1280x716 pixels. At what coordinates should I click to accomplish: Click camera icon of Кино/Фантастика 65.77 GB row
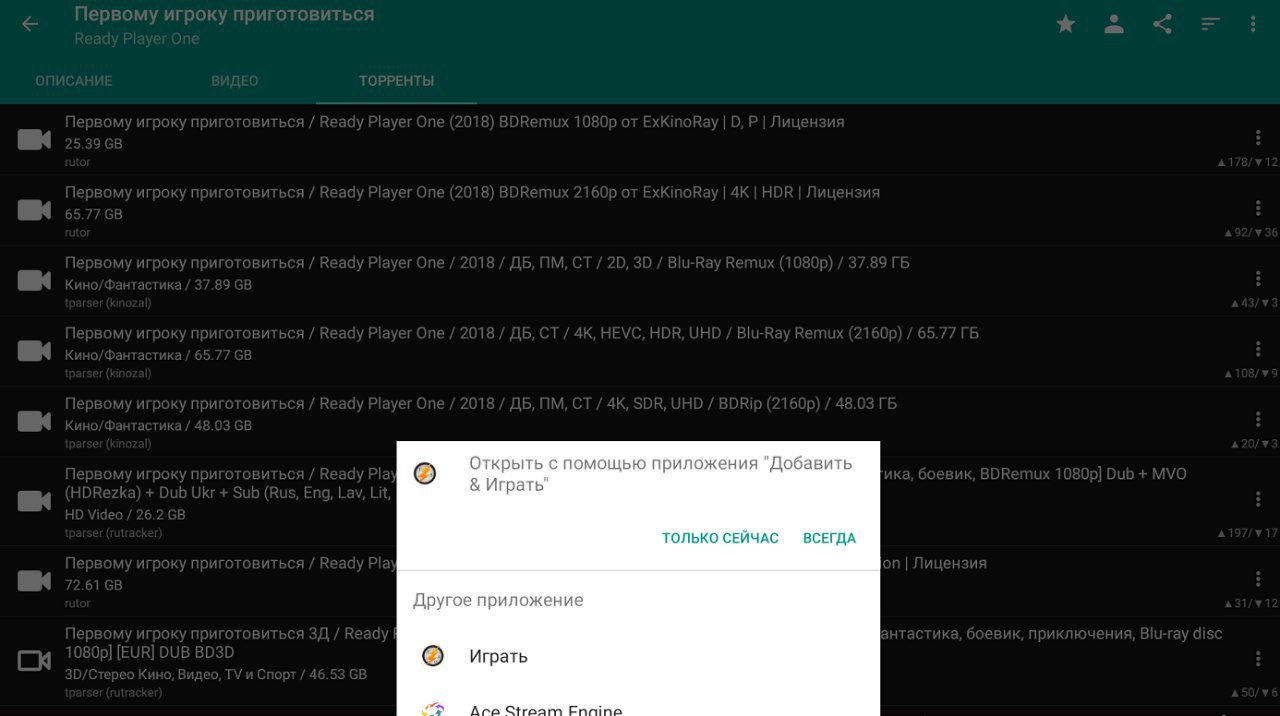34,351
